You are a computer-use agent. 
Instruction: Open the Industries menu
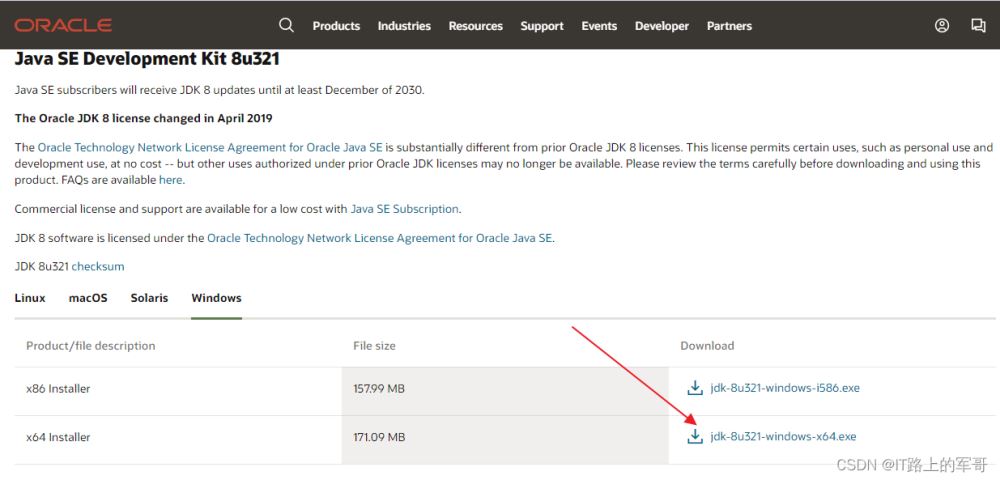[404, 26]
